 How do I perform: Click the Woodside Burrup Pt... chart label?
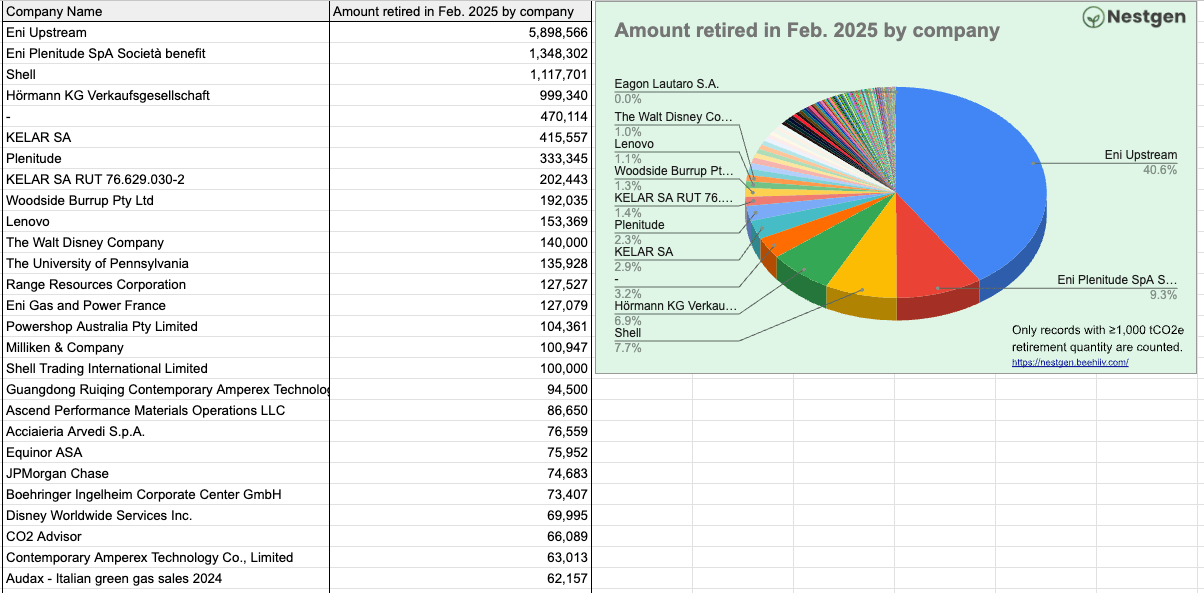[674, 171]
